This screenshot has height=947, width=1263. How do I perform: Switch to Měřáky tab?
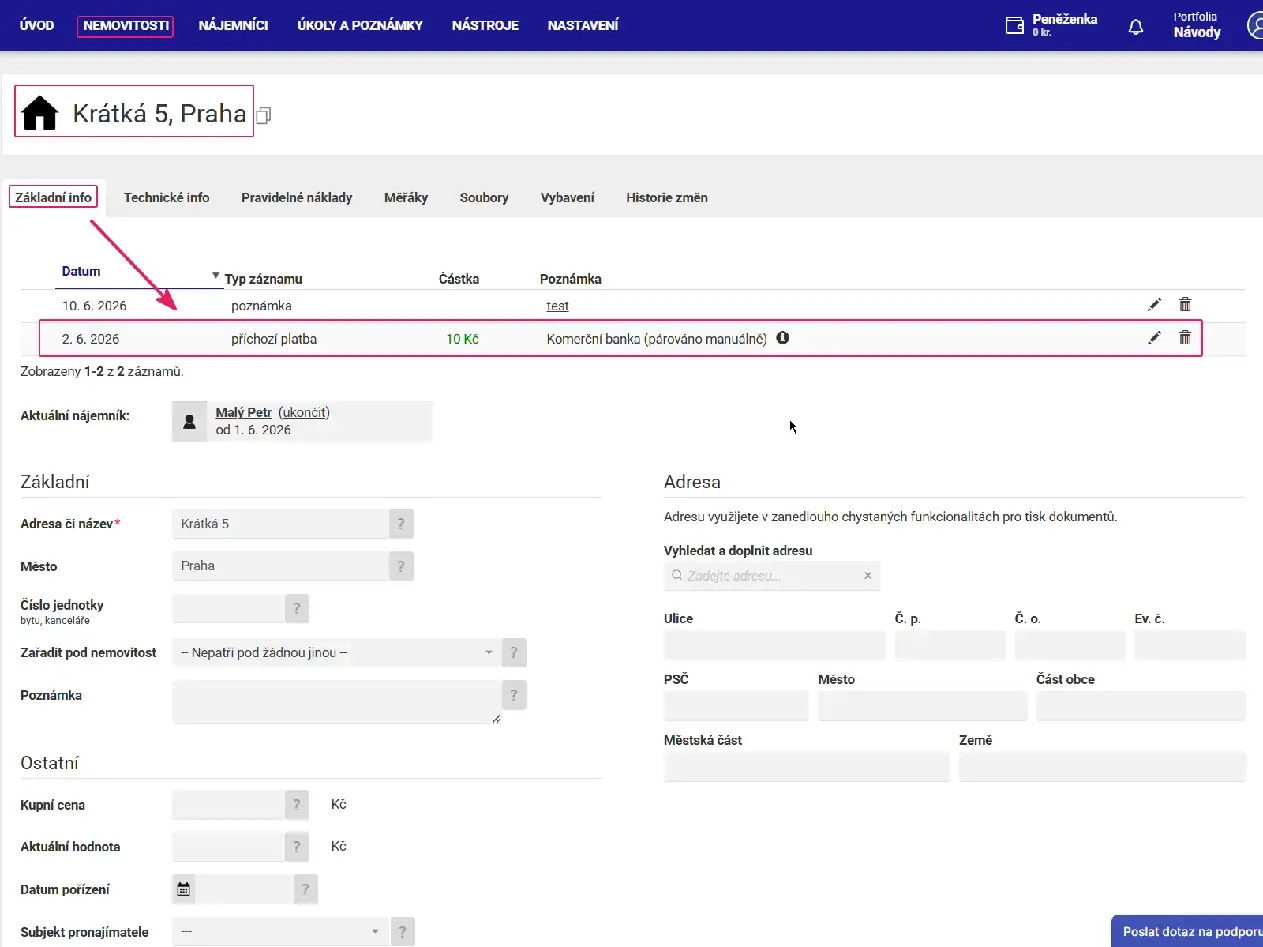(406, 198)
